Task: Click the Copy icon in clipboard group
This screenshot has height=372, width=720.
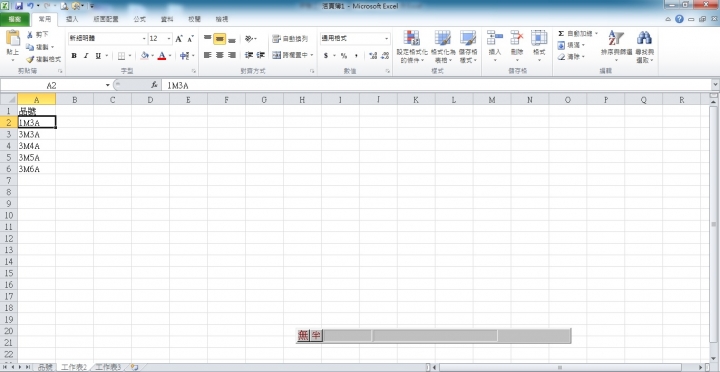Action: point(30,47)
